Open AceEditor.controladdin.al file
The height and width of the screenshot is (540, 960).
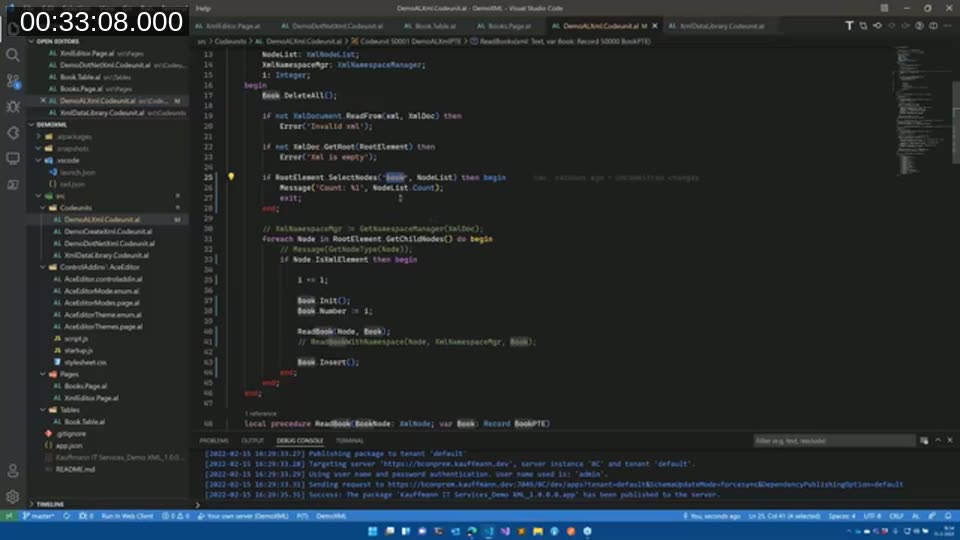click(103, 279)
